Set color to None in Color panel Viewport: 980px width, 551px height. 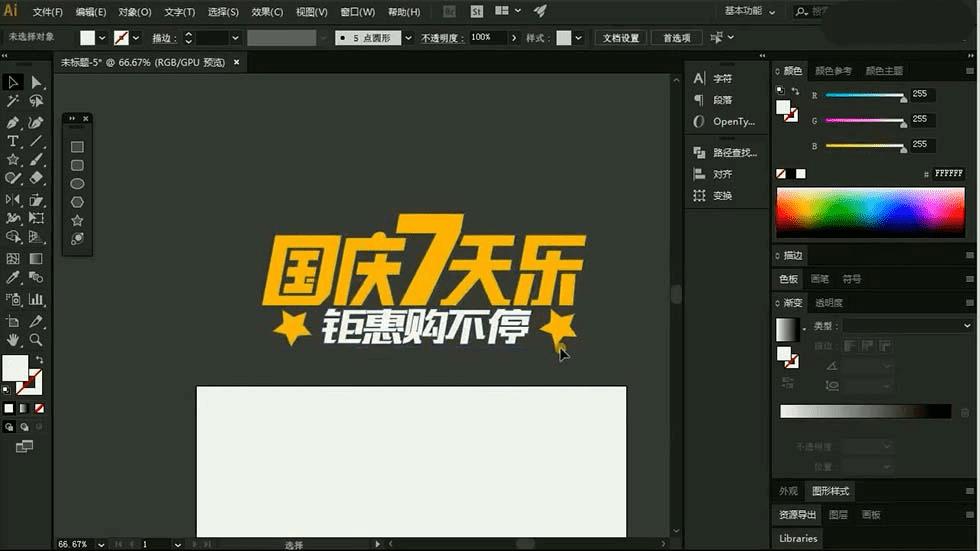point(782,174)
